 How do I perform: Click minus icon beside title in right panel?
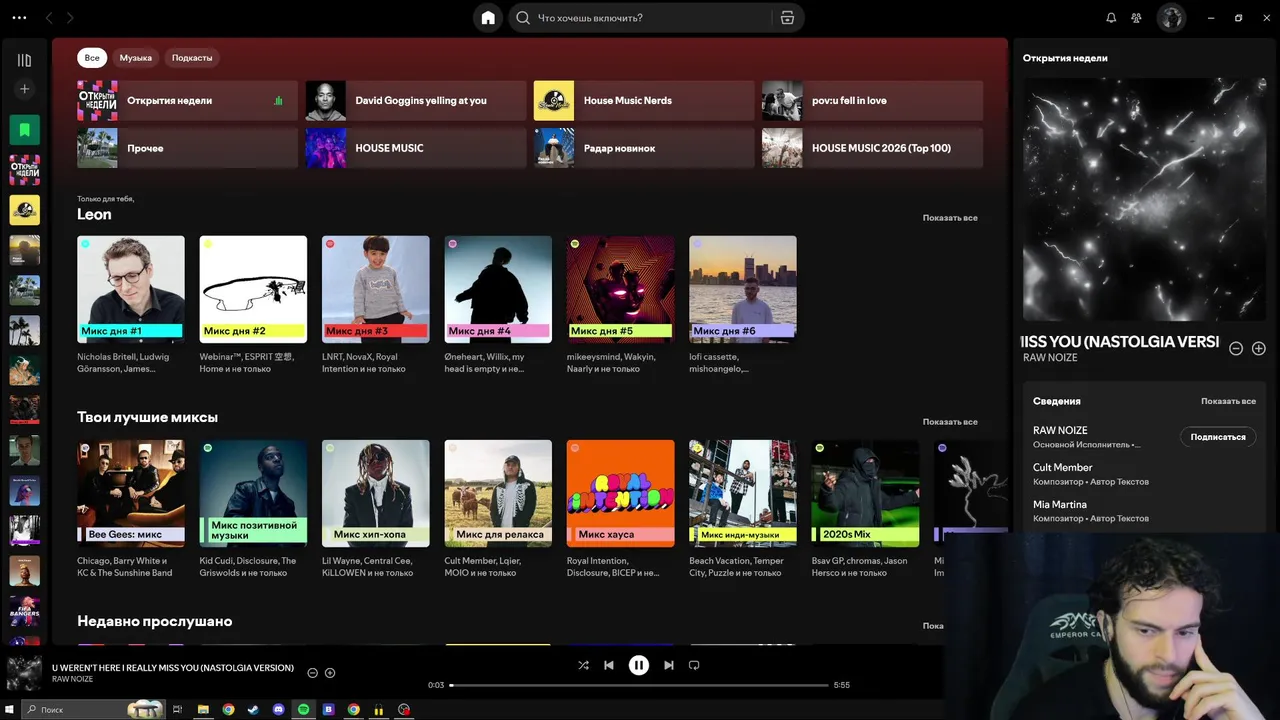click(1236, 348)
